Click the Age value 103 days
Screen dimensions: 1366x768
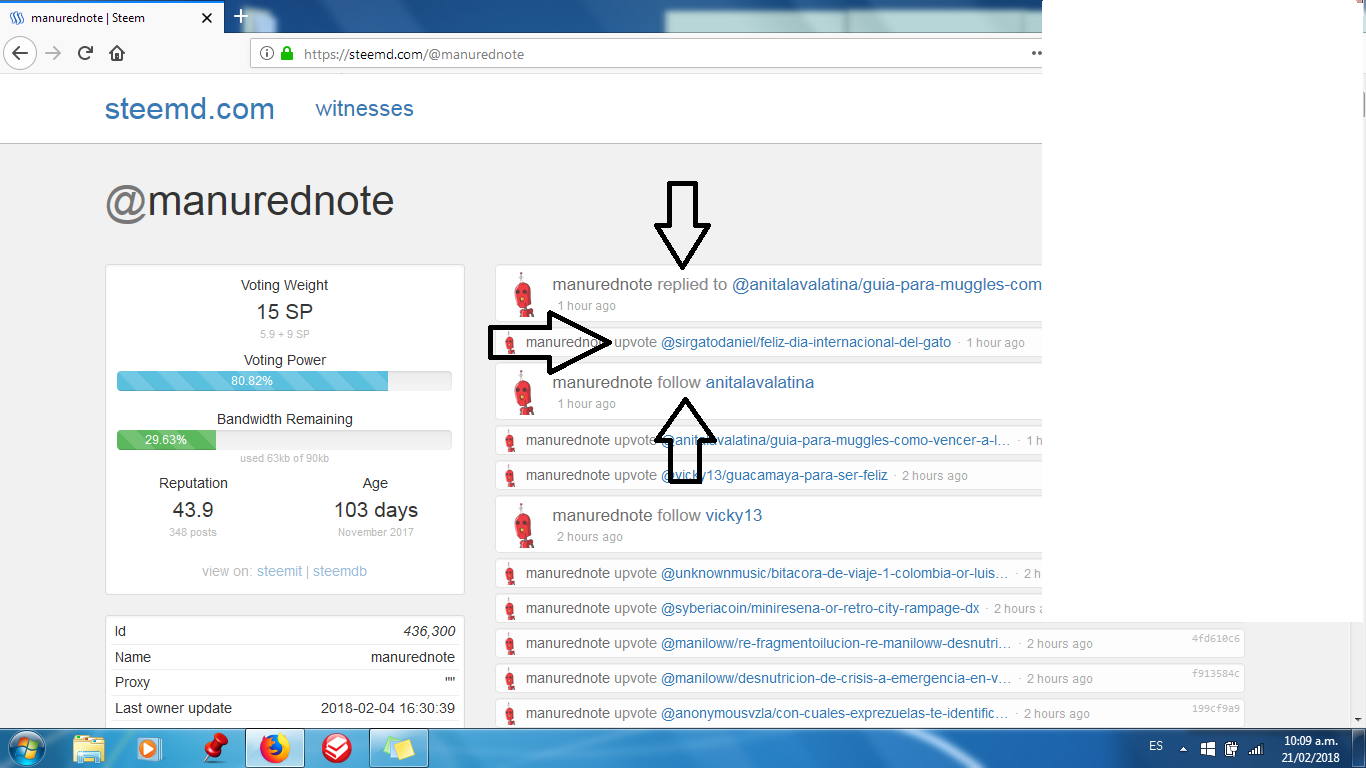coord(376,510)
